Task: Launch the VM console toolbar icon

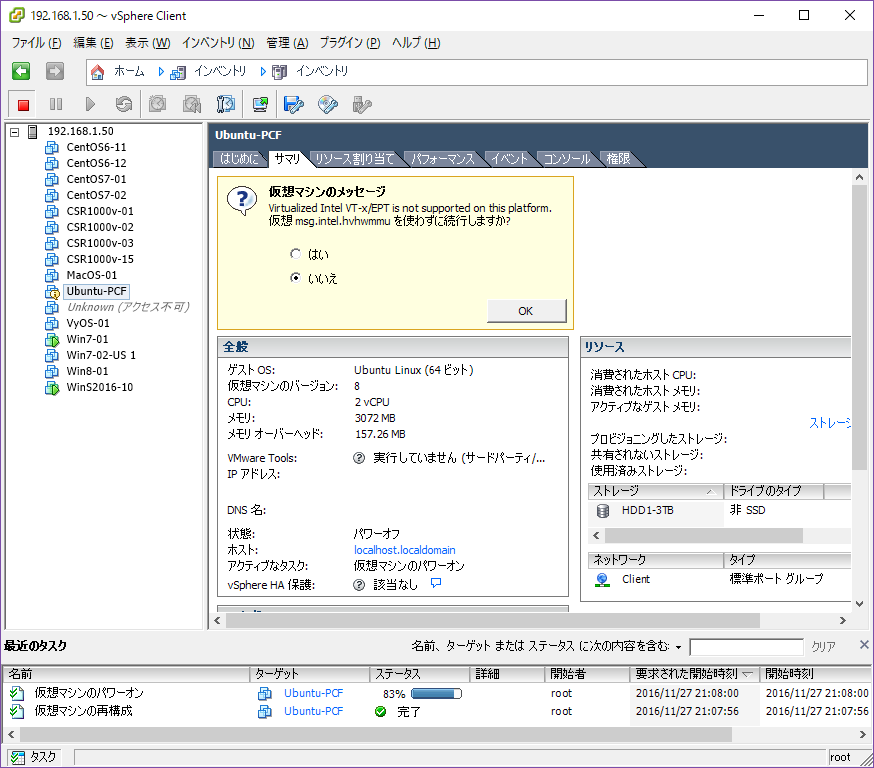Action: point(260,104)
